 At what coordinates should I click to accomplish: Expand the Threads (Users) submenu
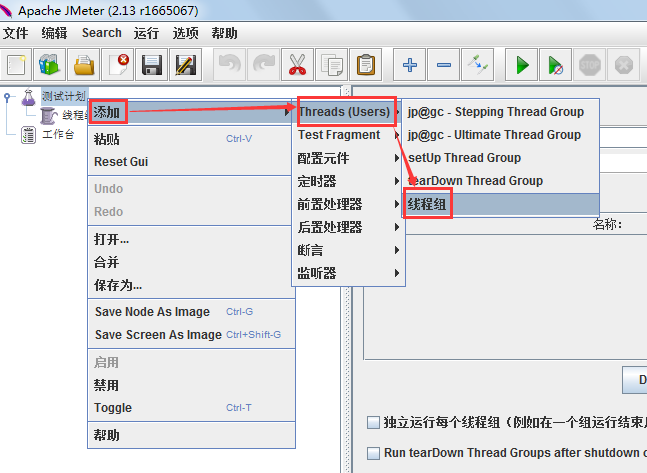click(x=347, y=112)
